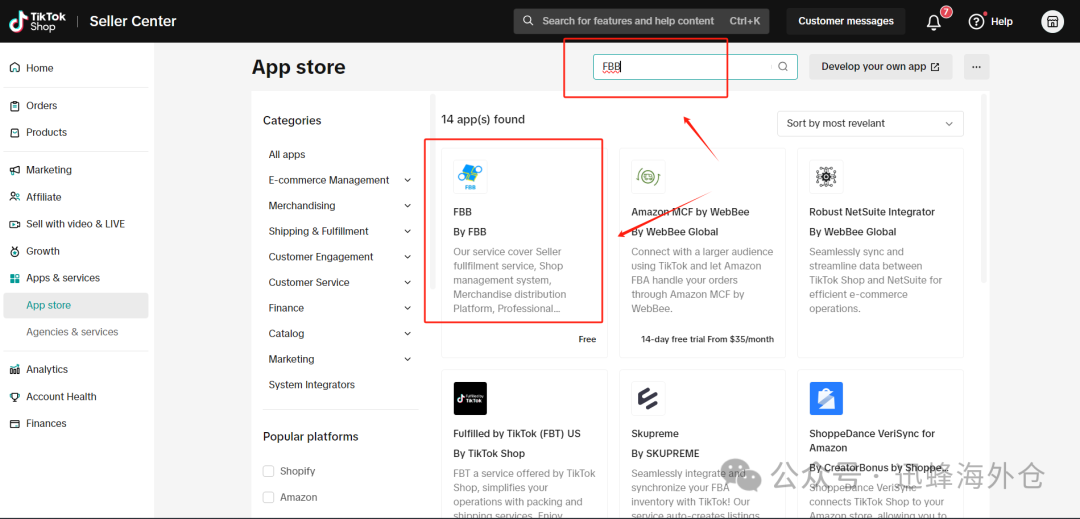Click the Seller Center title
The width and height of the screenshot is (1080, 519).
point(133,21)
